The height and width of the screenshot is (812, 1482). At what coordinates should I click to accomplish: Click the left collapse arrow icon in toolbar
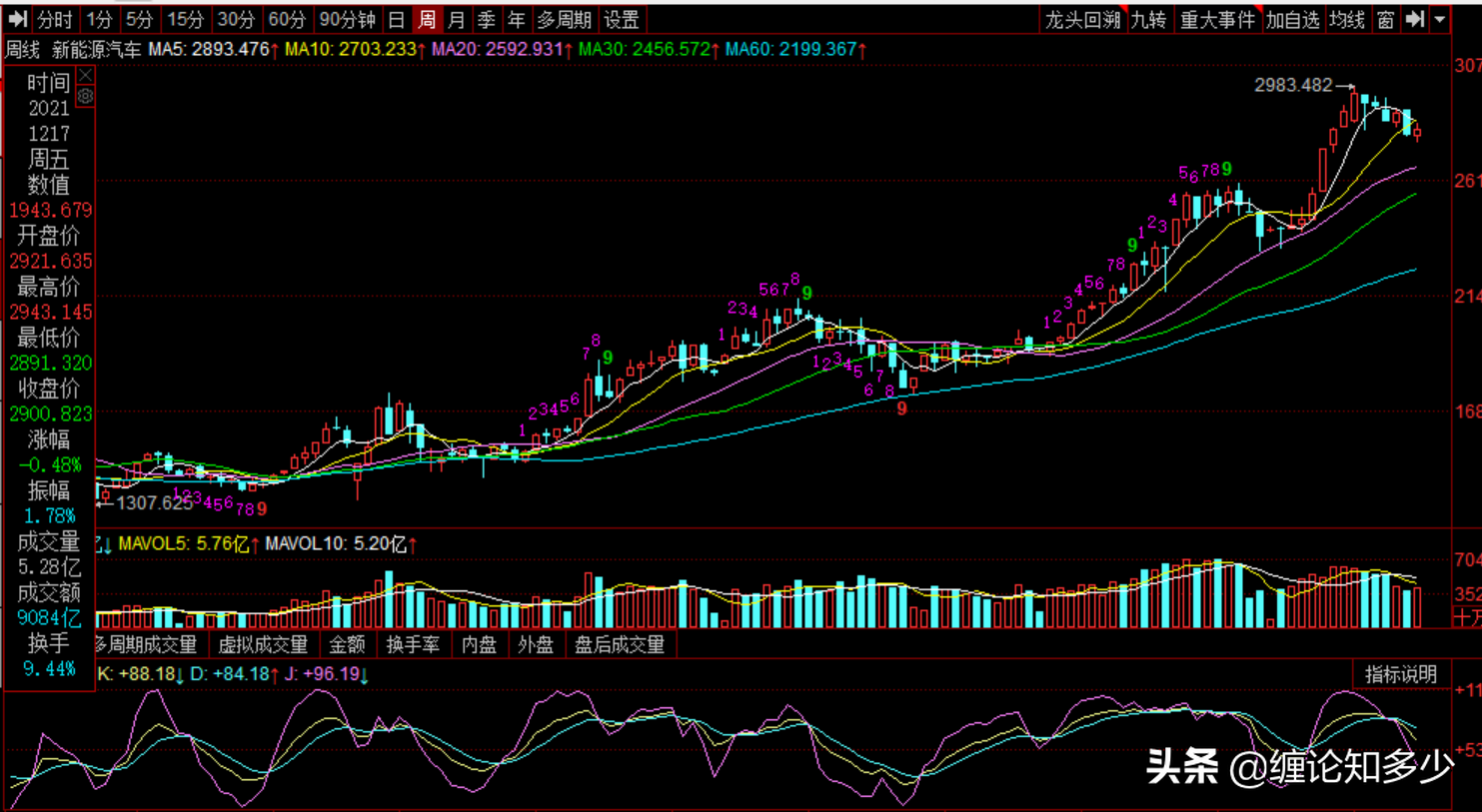click(x=17, y=19)
